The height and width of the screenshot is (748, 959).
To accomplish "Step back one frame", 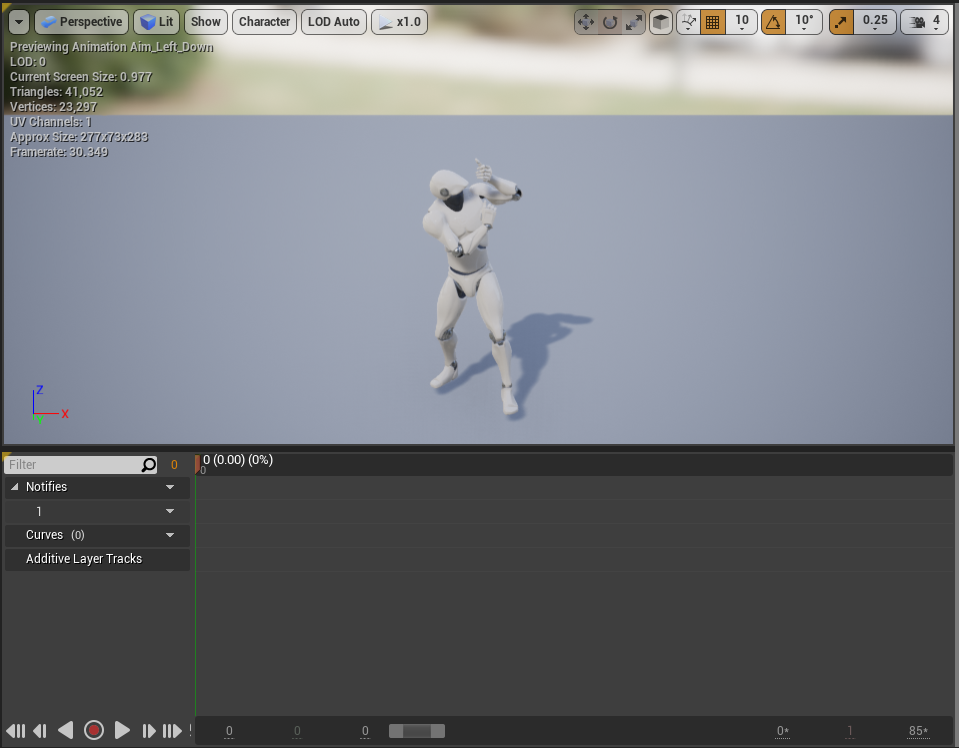I will [x=40, y=730].
